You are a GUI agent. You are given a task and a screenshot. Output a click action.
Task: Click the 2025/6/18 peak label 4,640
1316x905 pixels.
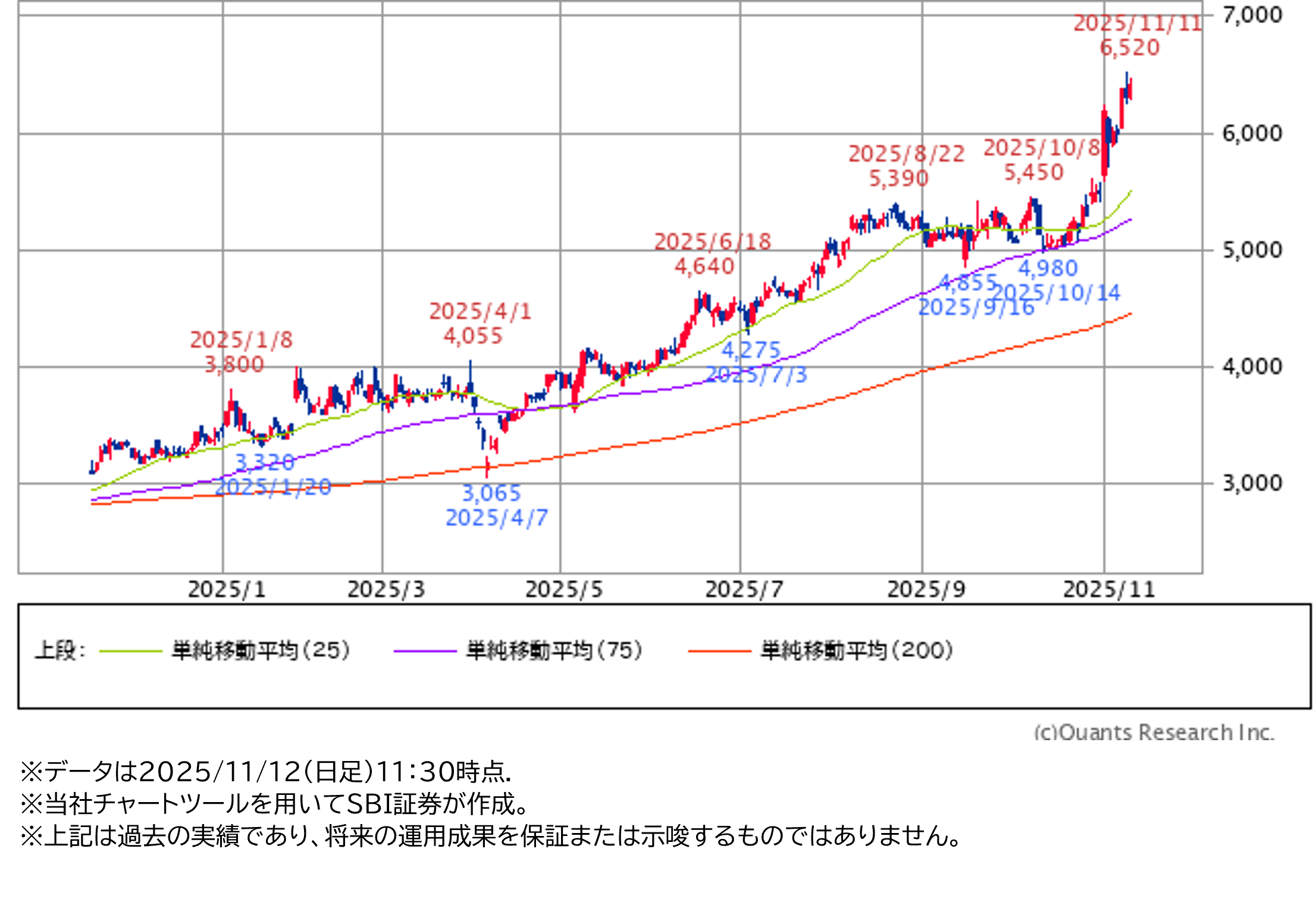[704, 266]
